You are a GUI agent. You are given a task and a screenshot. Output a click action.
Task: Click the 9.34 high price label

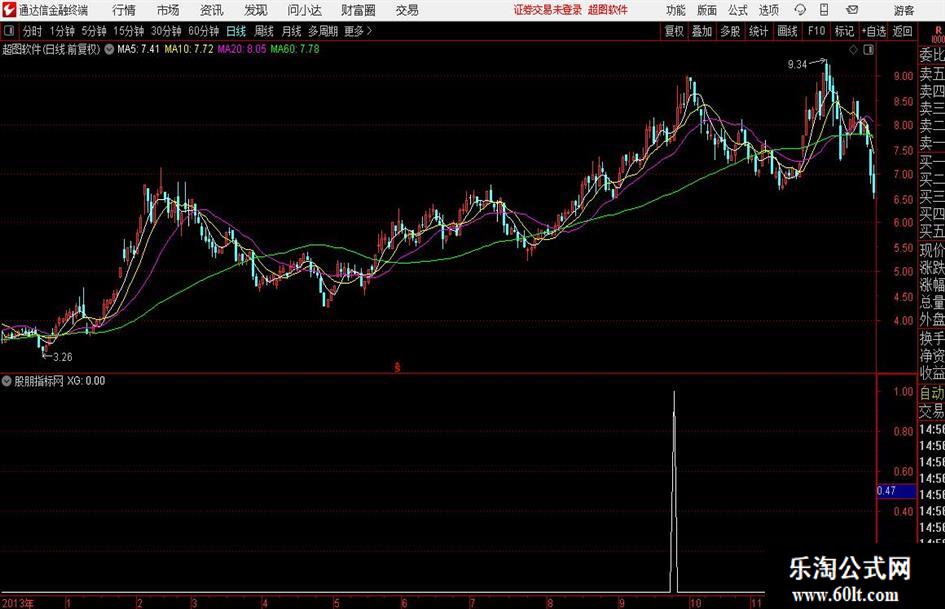[797, 65]
